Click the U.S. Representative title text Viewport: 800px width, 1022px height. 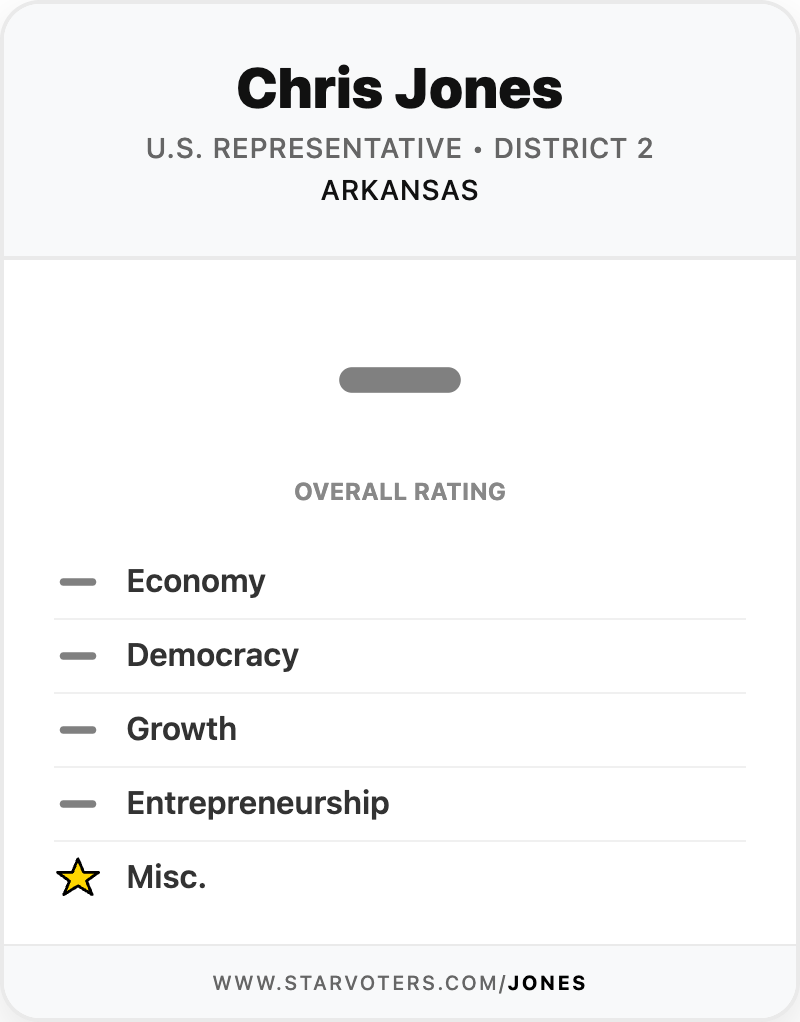click(x=304, y=149)
